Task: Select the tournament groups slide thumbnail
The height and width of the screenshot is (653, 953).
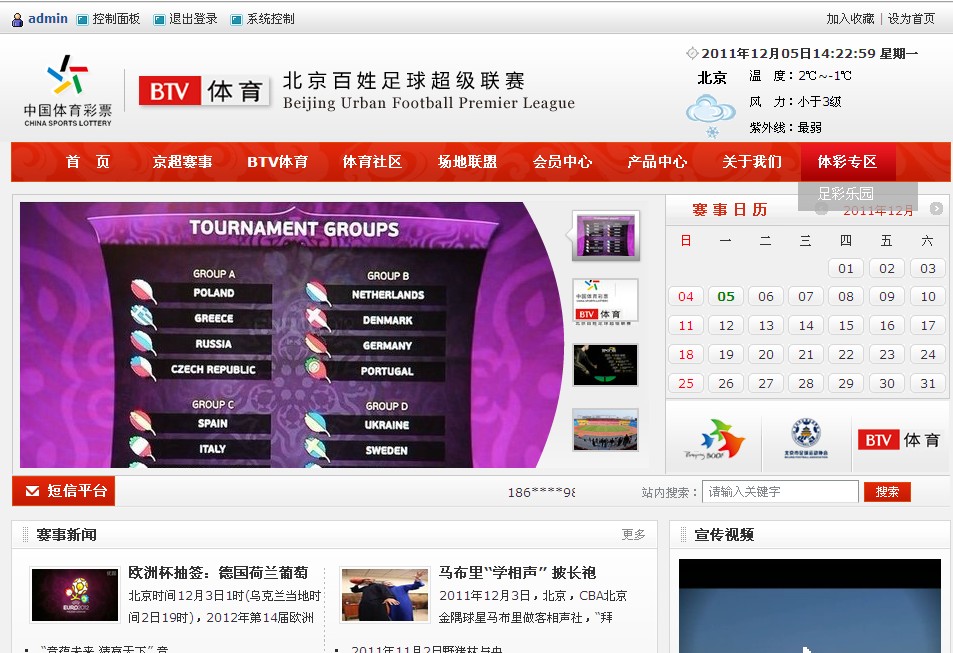Action: [606, 235]
